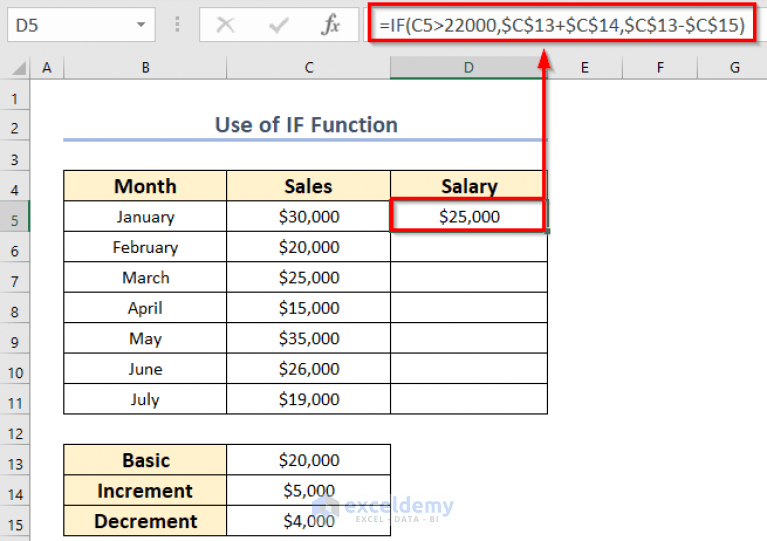The width and height of the screenshot is (767, 541).
Task: Select the July cell
Action: point(145,399)
